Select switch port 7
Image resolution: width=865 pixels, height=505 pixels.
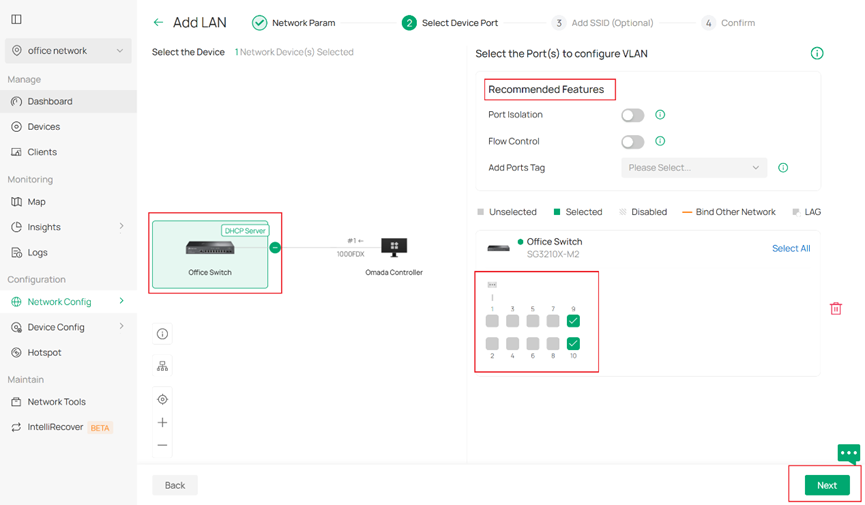[553, 321]
